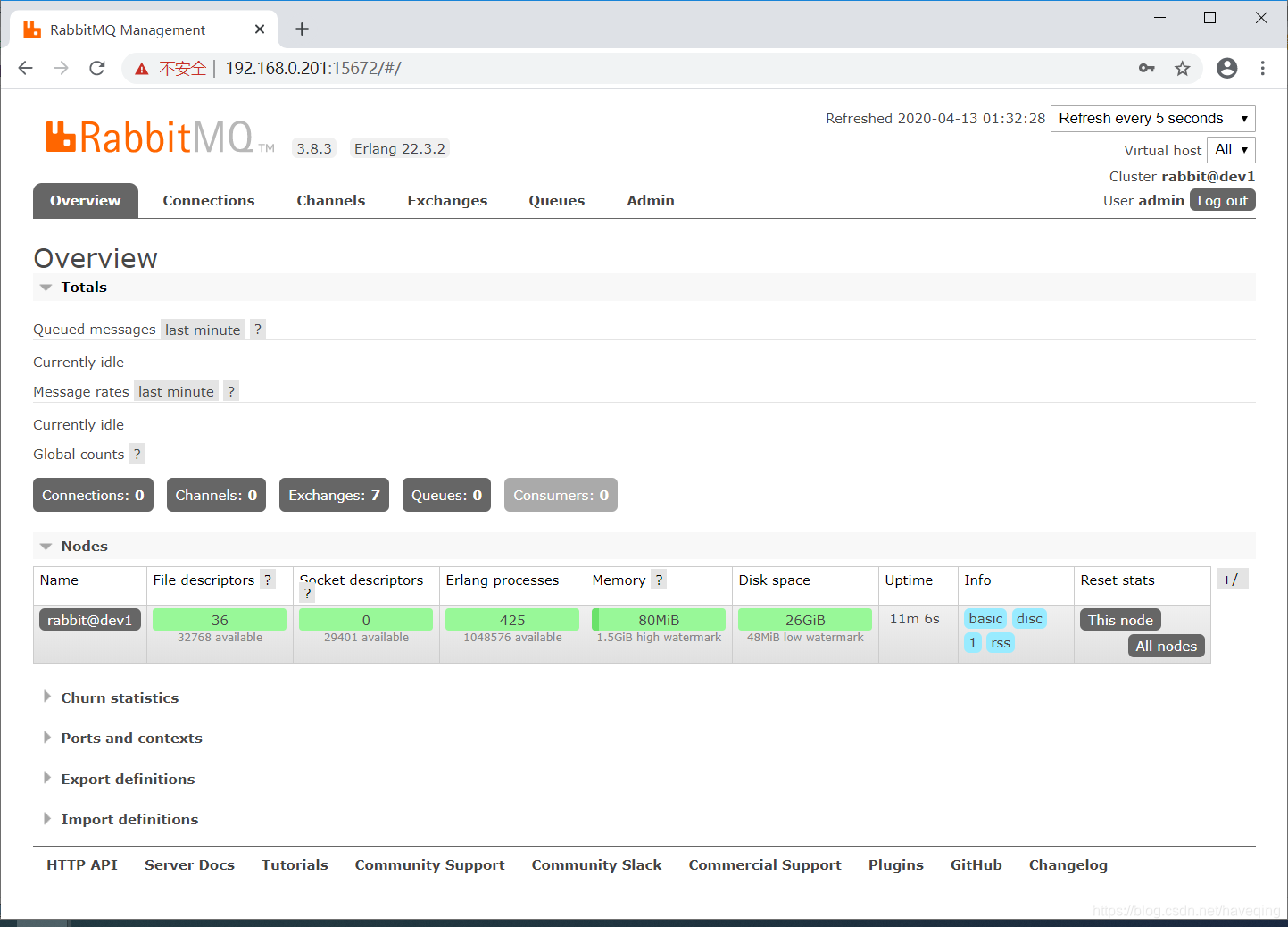Image resolution: width=1288 pixels, height=927 pixels.
Task: Open the Commercial Support link
Action: (765, 864)
